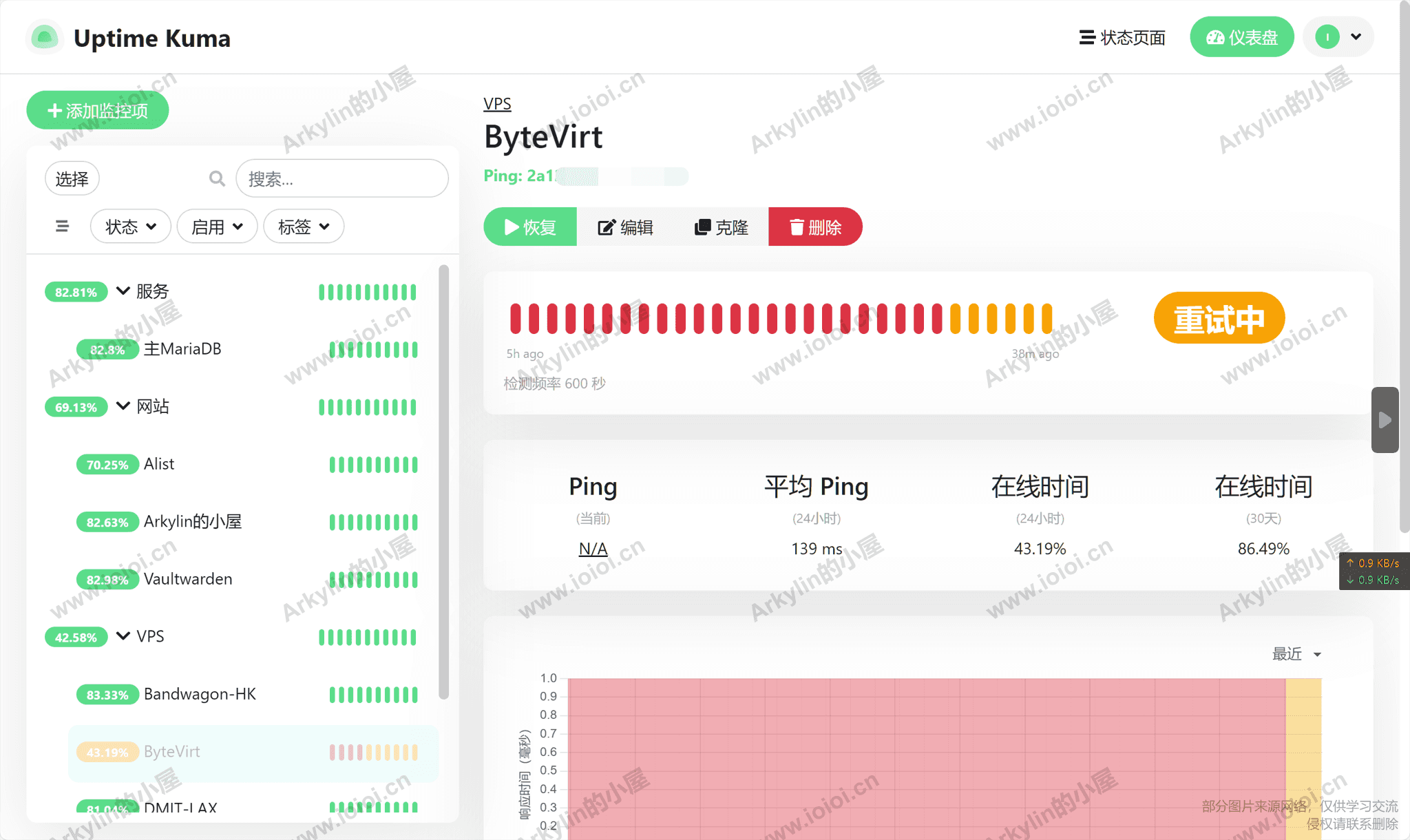Select the Arkylin的小屋 monitor

(253, 522)
